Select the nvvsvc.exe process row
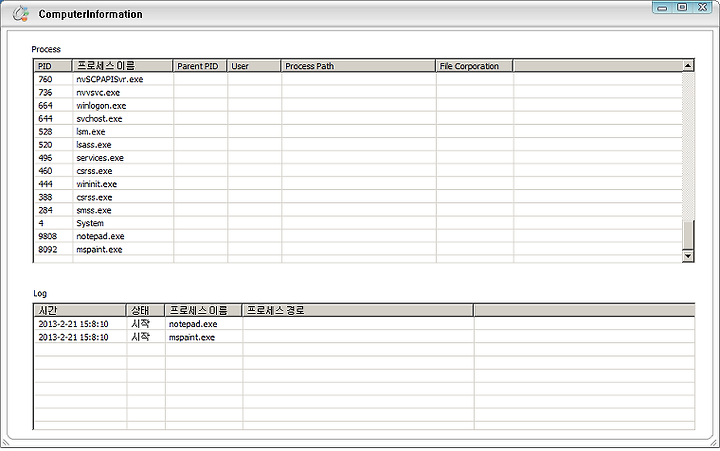The width and height of the screenshot is (720, 451). pos(359,92)
